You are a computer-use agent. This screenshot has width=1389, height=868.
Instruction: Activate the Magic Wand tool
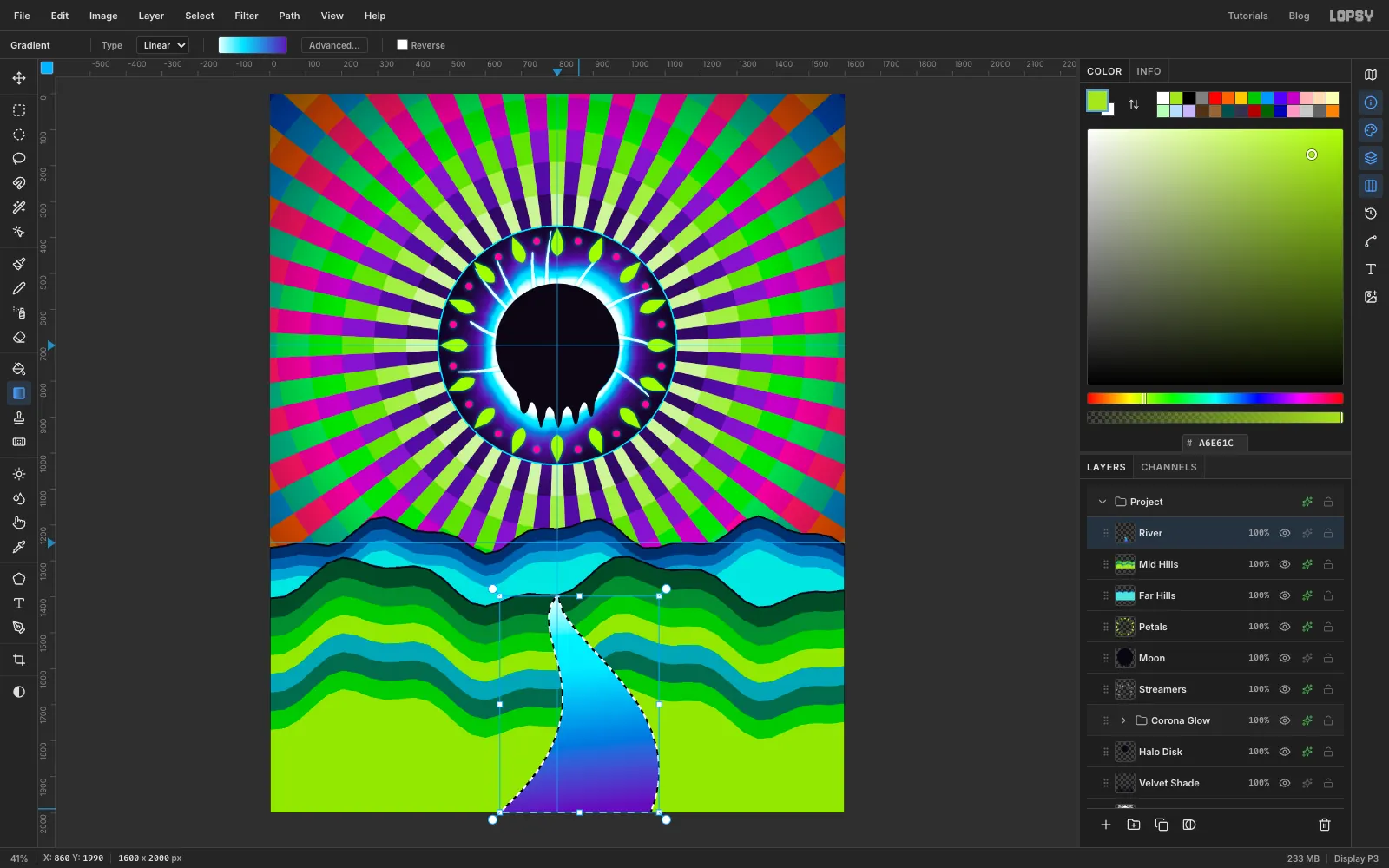pos(19,207)
